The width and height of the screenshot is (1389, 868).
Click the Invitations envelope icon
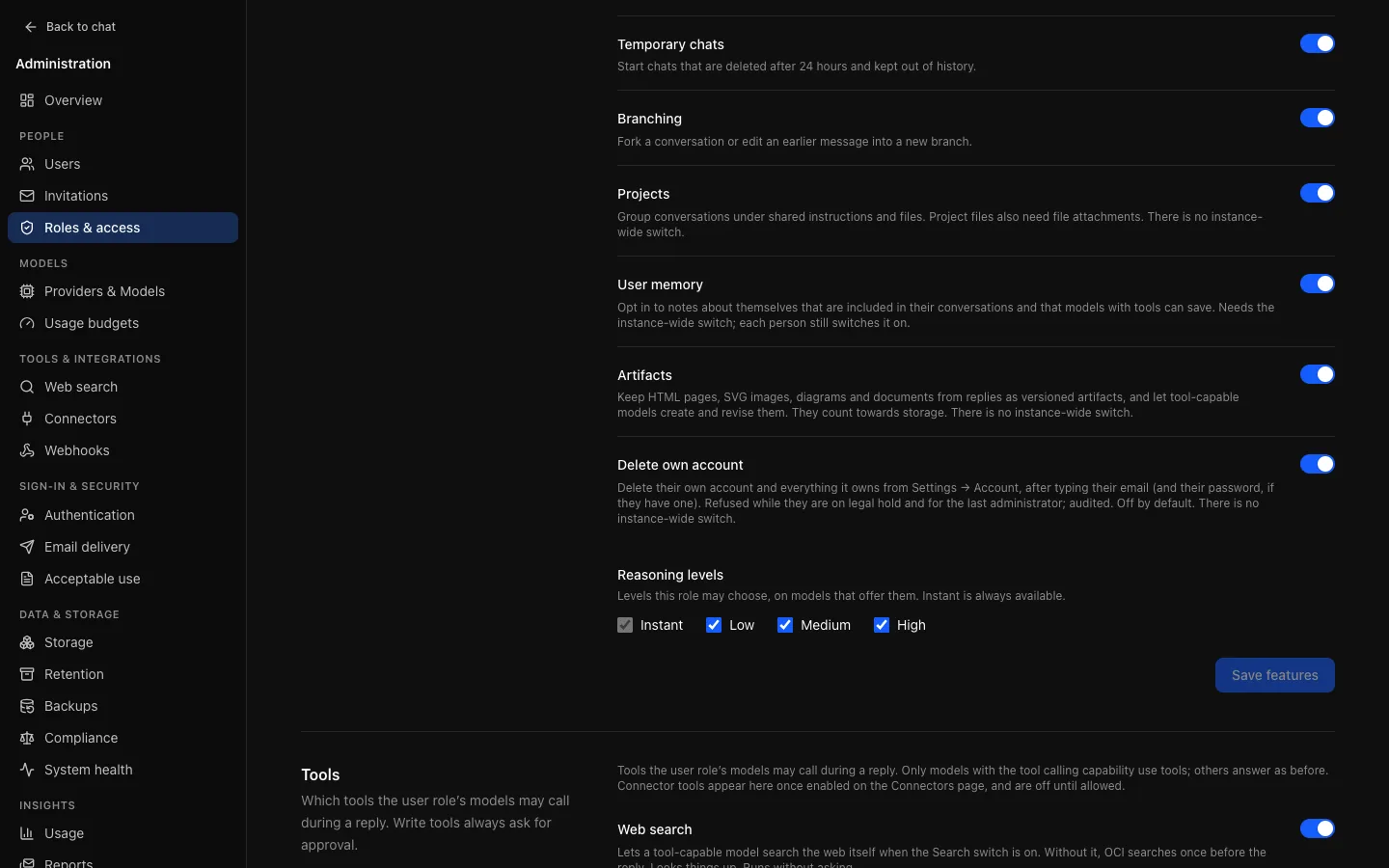[x=27, y=196]
